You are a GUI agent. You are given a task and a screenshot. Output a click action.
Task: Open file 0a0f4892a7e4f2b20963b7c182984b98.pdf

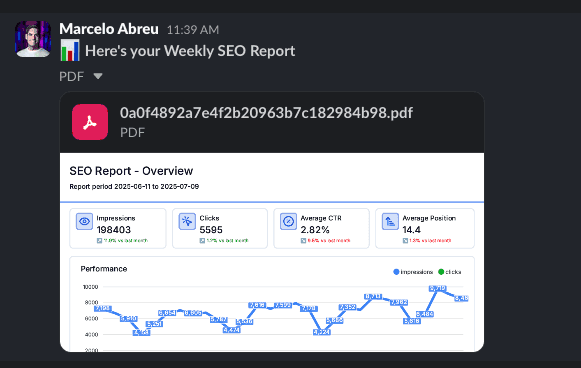pyautogui.click(x=266, y=113)
